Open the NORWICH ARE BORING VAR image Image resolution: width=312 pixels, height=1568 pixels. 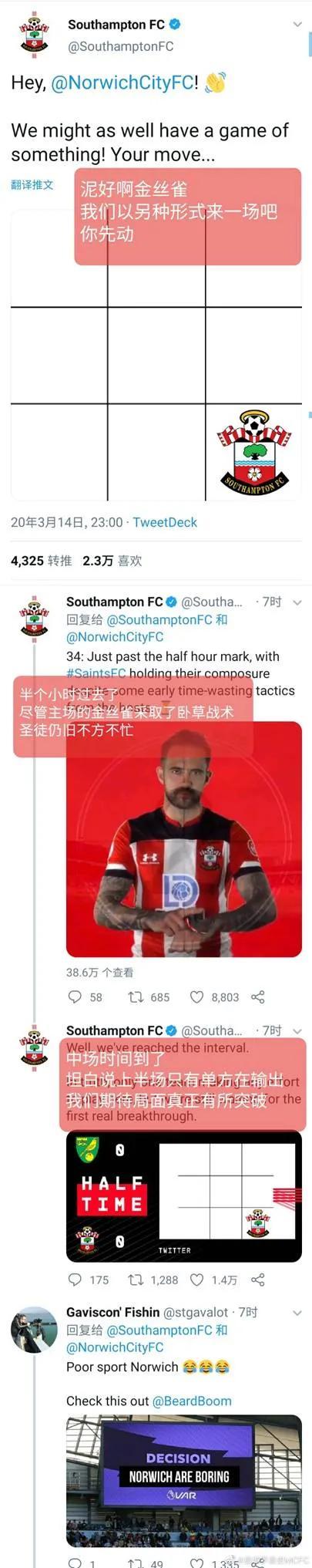[183, 1480]
